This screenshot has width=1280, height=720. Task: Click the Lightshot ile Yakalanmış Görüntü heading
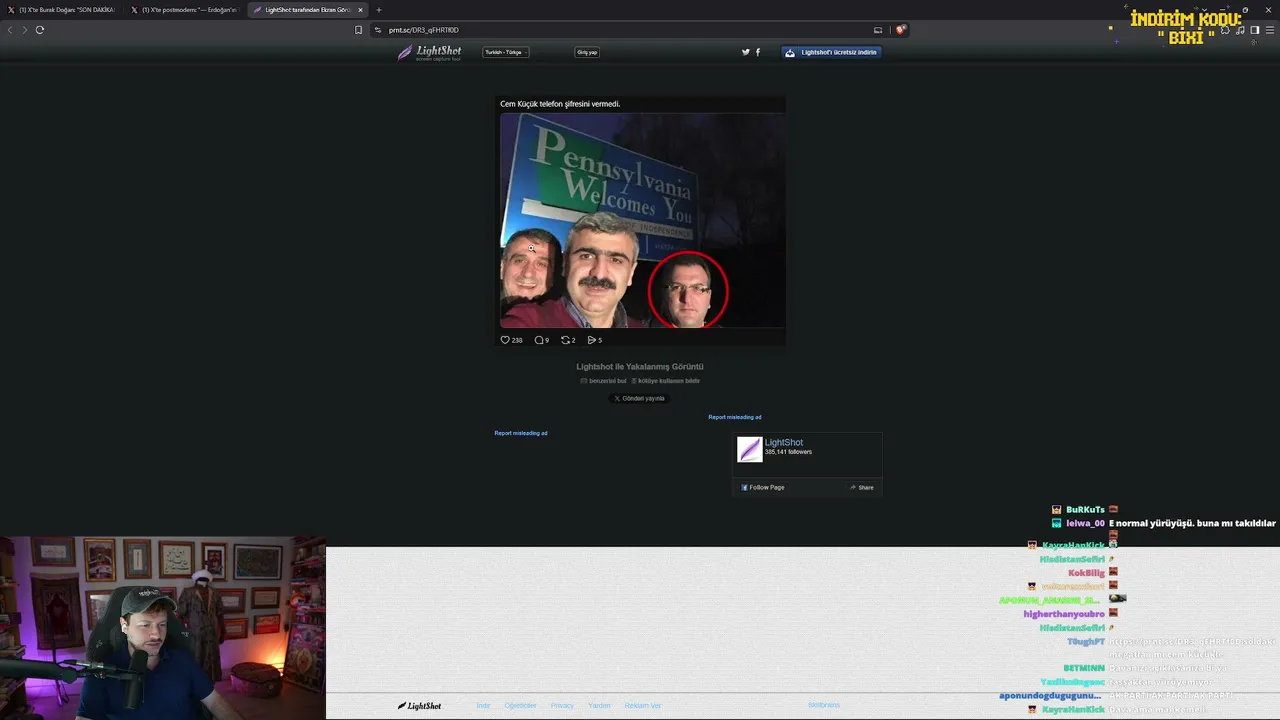click(x=640, y=367)
